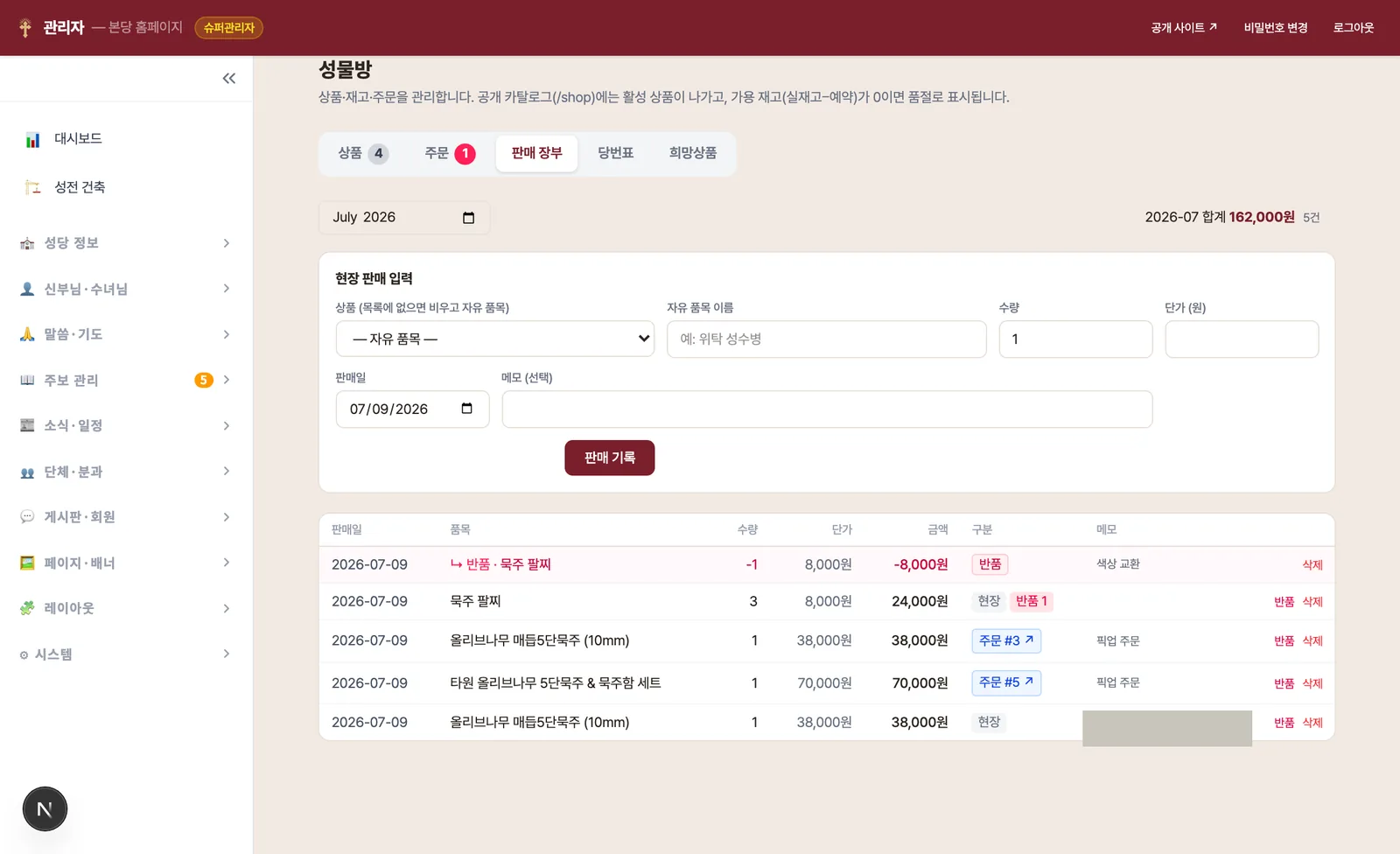Open the 주문 #5 order link
Screen dimensions: 1400x854
pyautogui.click(x=1006, y=682)
